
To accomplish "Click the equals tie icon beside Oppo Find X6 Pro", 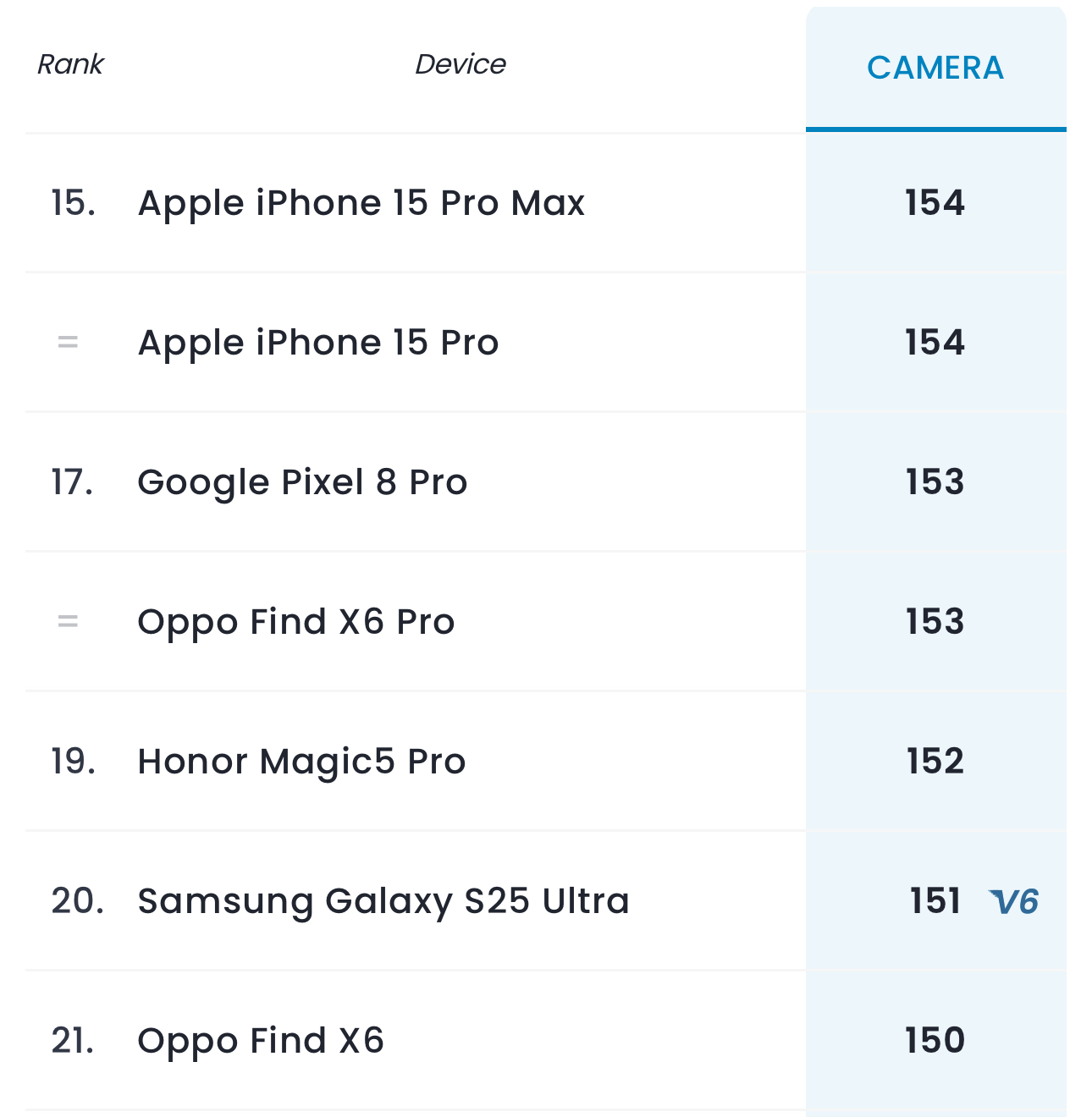I will [68, 622].
